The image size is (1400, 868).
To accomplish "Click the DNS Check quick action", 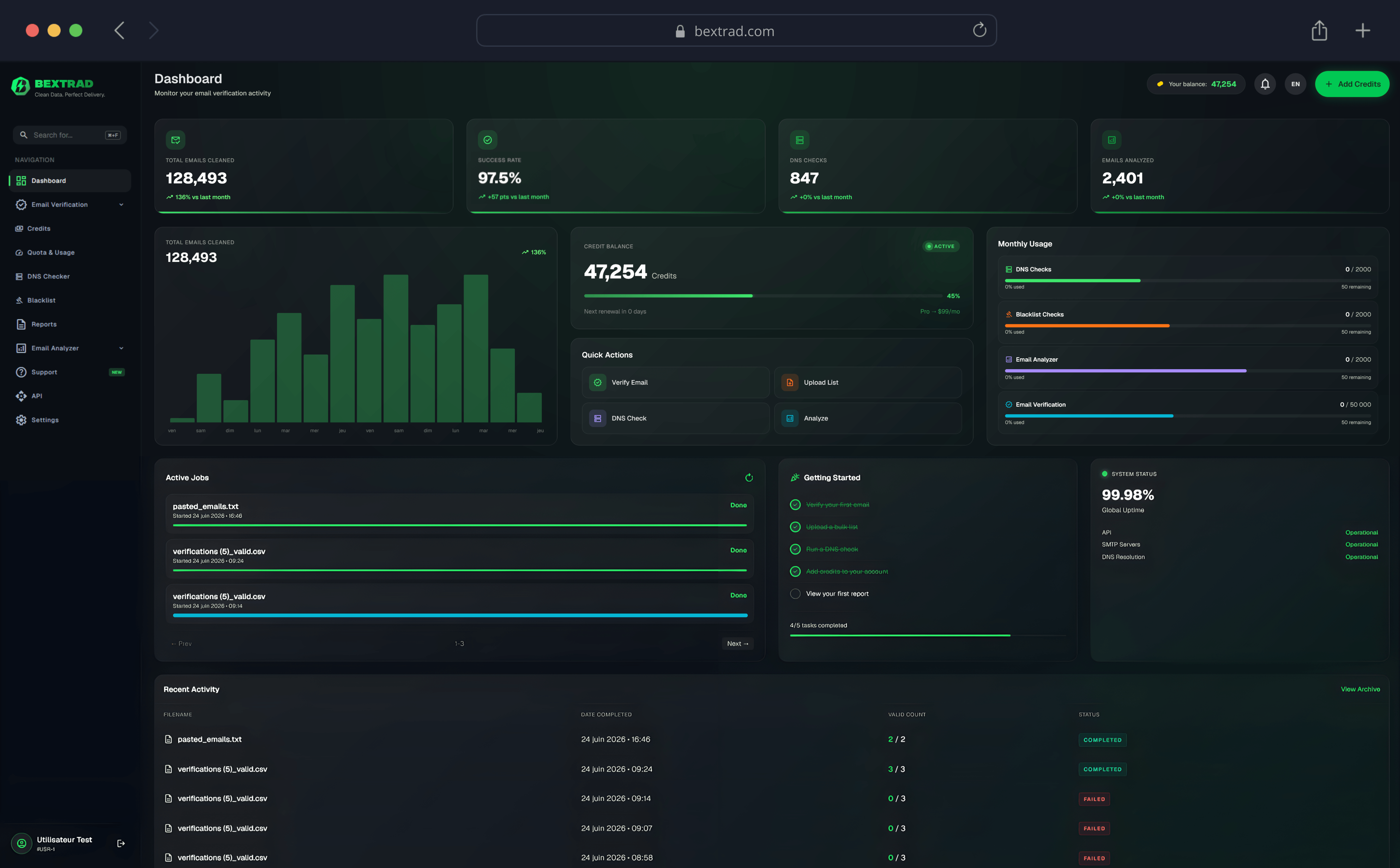I will 675,419.
